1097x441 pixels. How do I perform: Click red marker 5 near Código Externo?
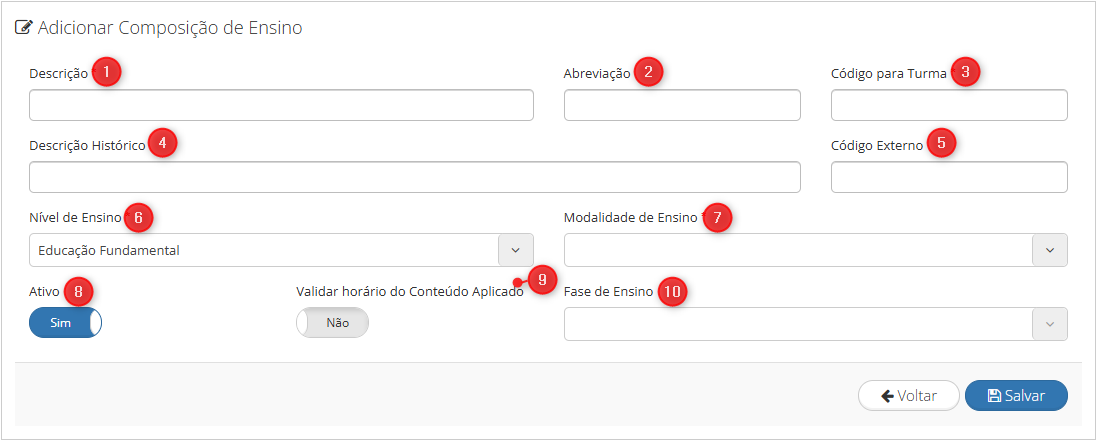click(941, 144)
